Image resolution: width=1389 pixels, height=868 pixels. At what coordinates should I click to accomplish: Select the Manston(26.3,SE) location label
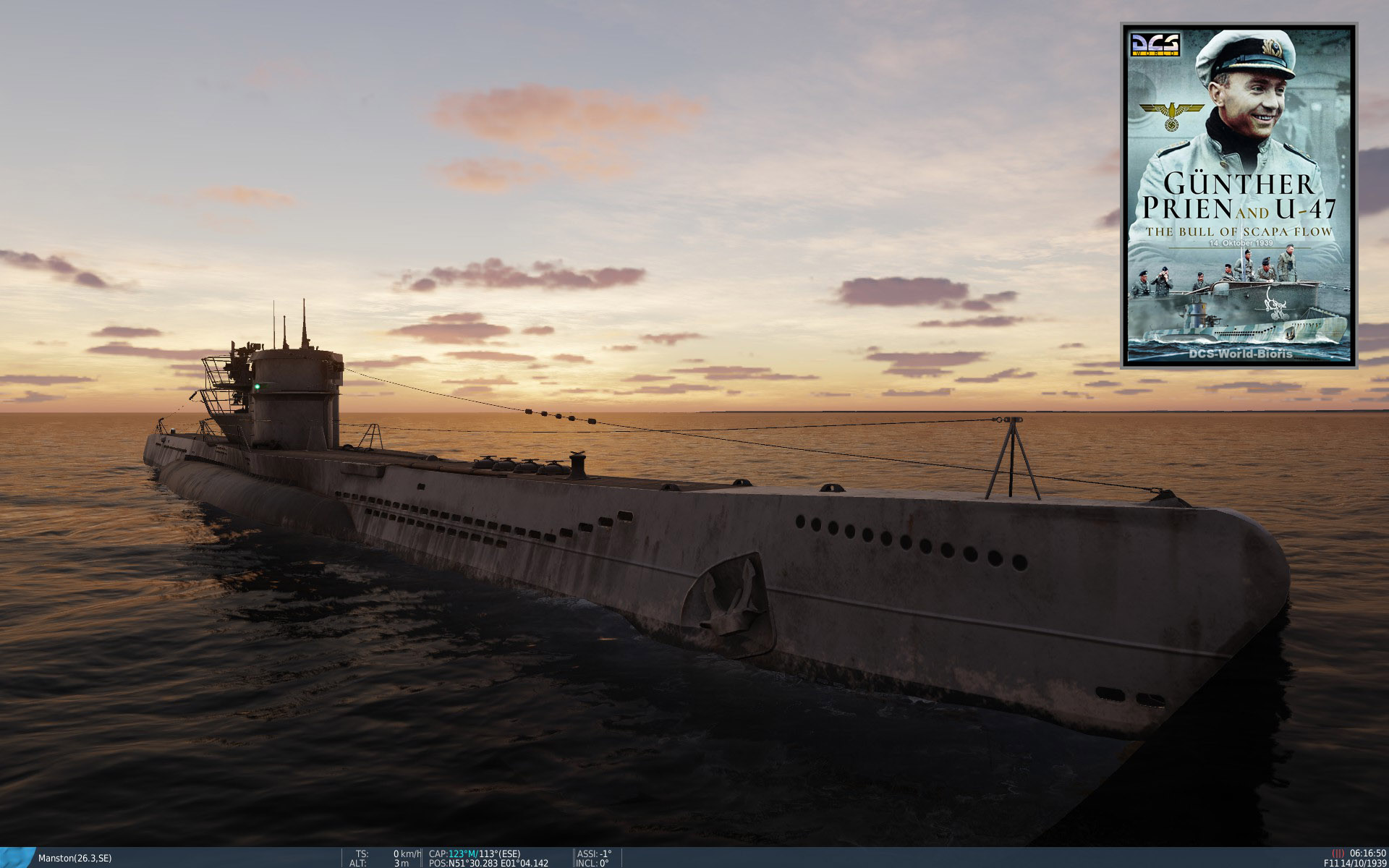point(75,858)
